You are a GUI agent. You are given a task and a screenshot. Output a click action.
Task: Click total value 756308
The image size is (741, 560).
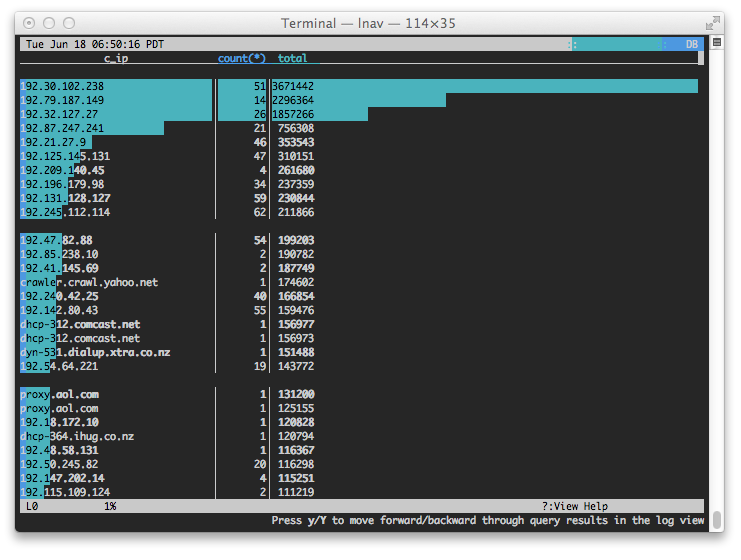[296, 128]
